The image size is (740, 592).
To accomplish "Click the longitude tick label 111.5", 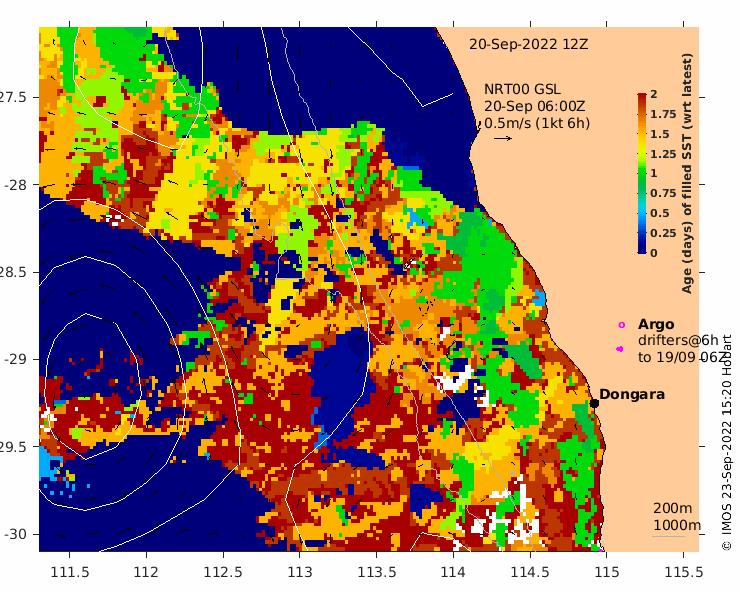I will 70,573.
